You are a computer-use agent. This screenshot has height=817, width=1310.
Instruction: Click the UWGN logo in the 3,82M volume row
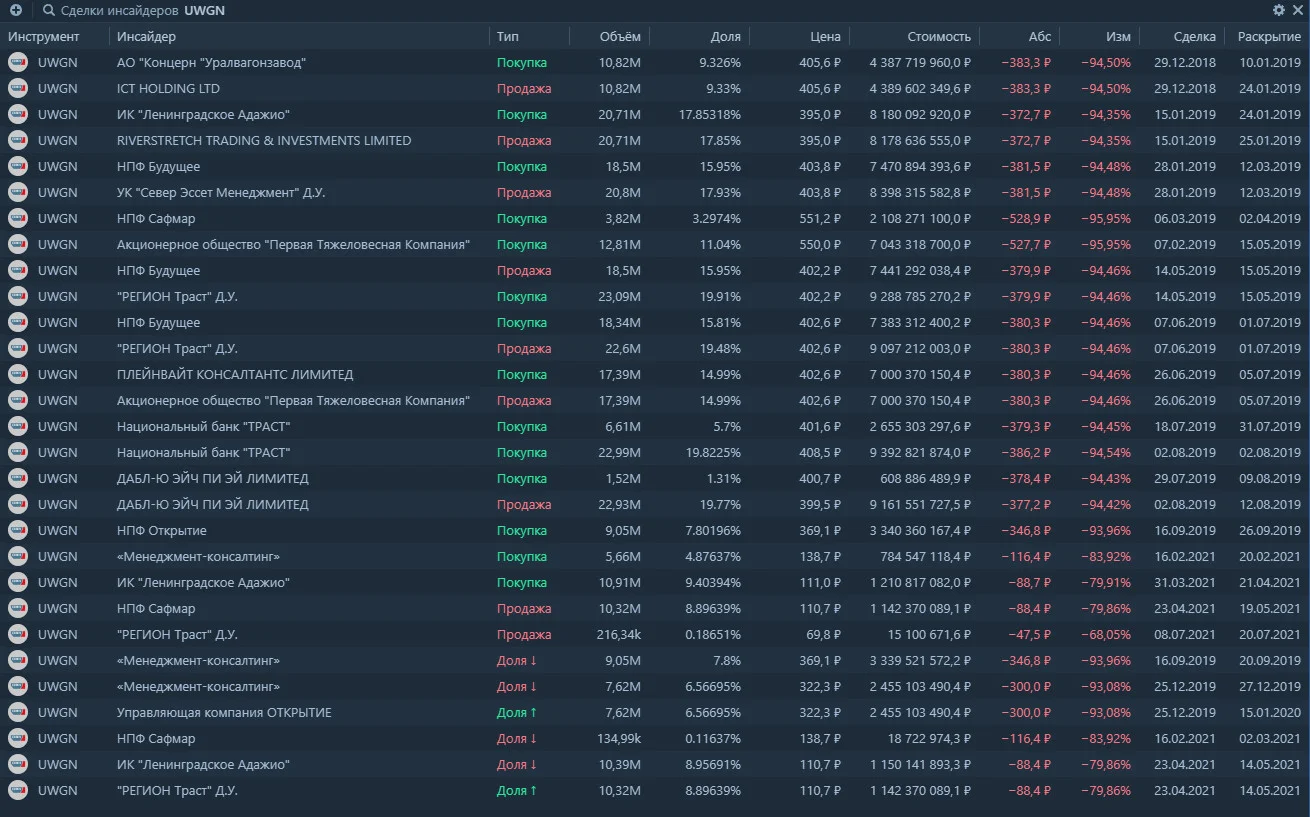pyautogui.click(x=18, y=218)
